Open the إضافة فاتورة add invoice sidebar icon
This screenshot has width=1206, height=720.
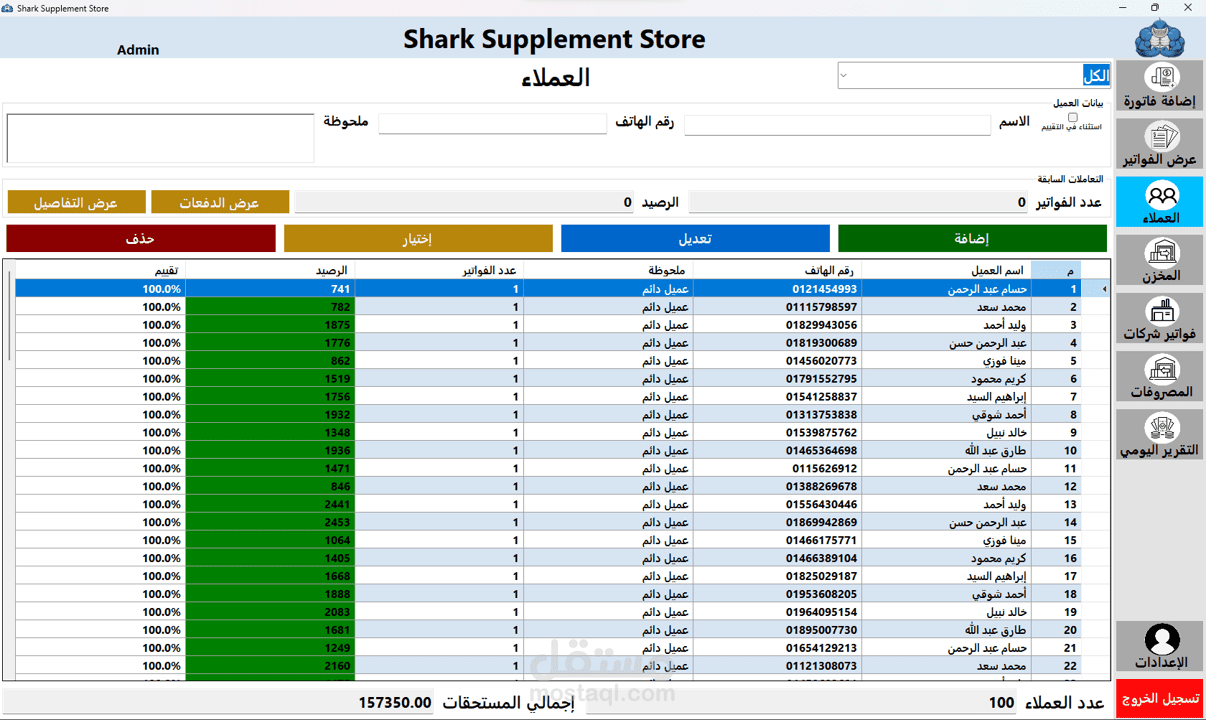[1159, 86]
